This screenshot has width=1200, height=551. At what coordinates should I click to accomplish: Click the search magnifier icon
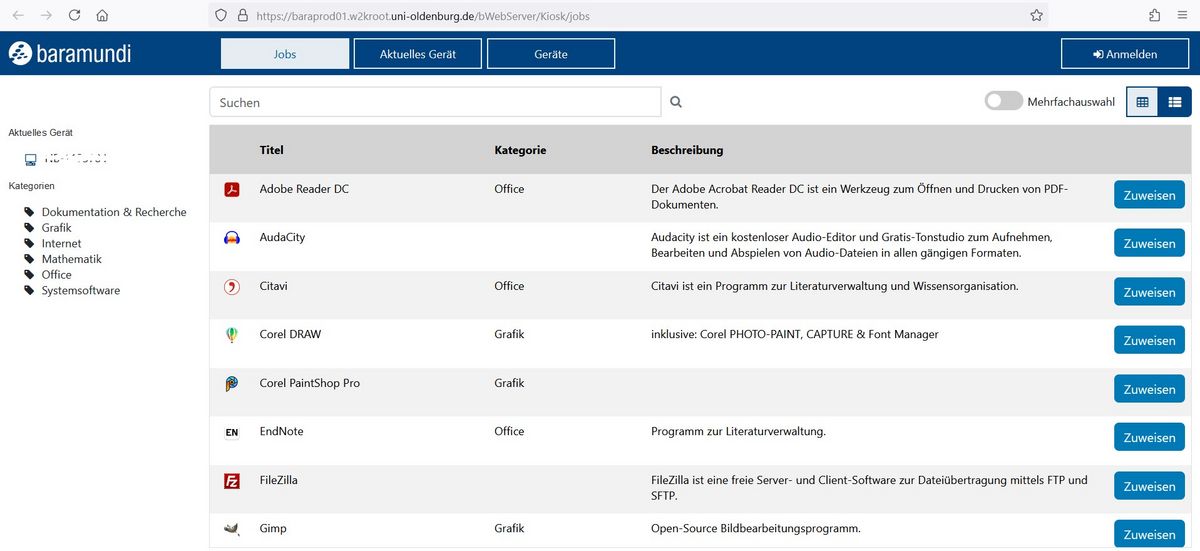(x=676, y=102)
